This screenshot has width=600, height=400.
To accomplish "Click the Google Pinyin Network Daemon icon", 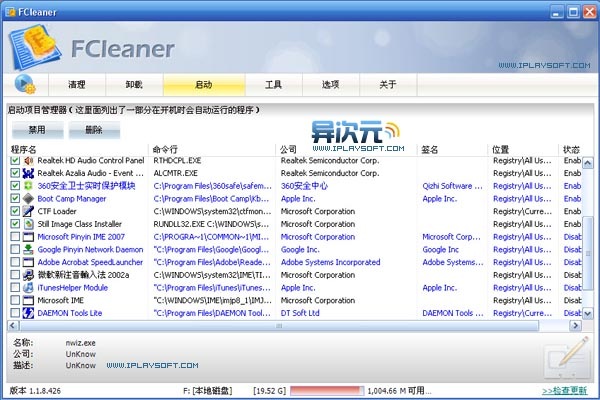I will click(29, 249).
